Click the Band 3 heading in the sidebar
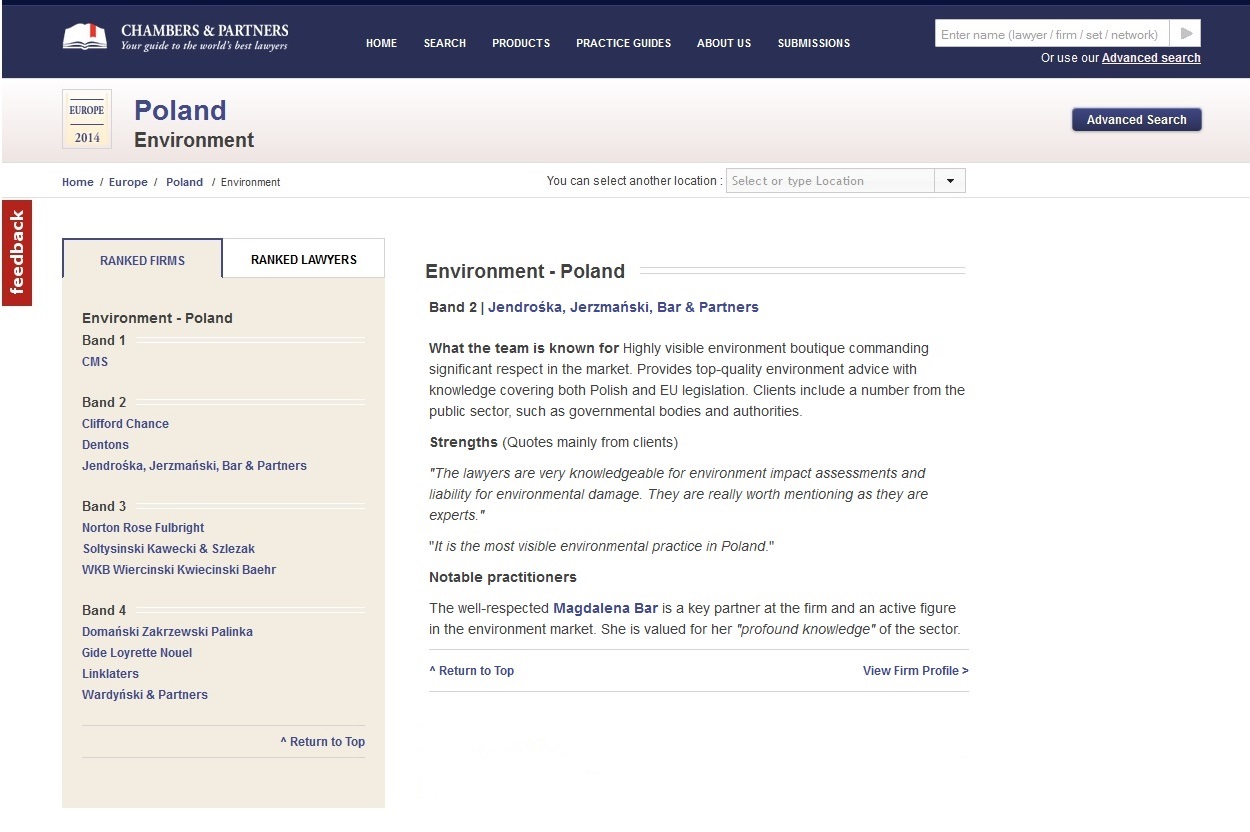This screenshot has height=832, width=1250. [x=104, y=507]
